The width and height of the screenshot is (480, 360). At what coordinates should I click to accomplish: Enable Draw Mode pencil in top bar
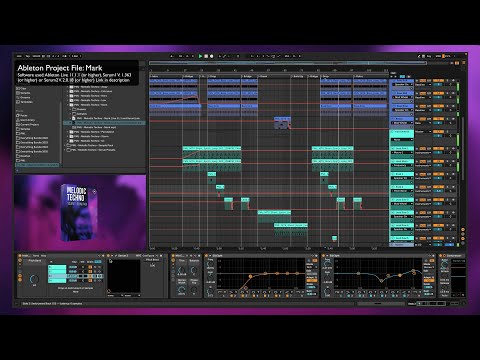pos(419,56)
